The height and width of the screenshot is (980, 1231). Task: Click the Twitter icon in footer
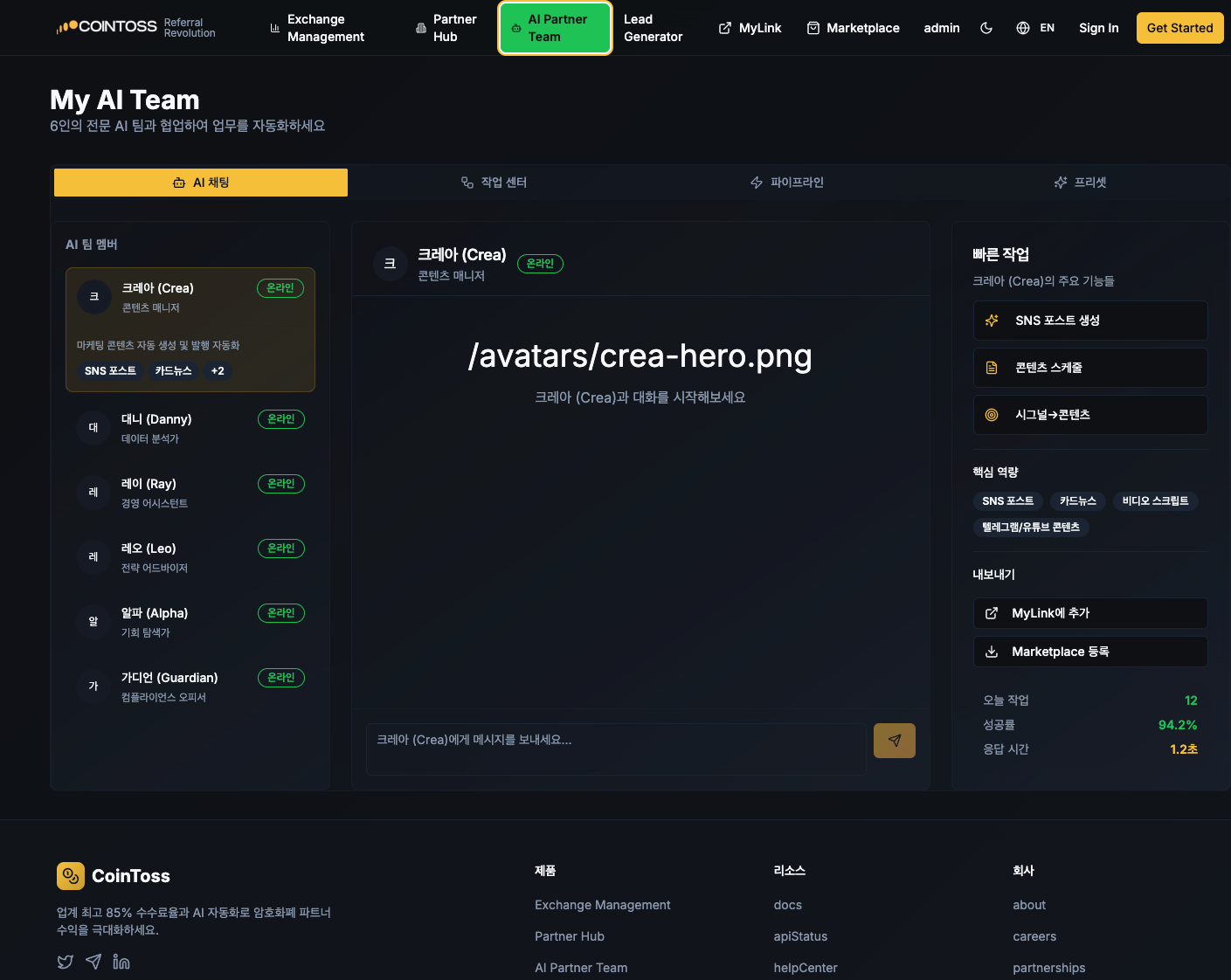66,962
